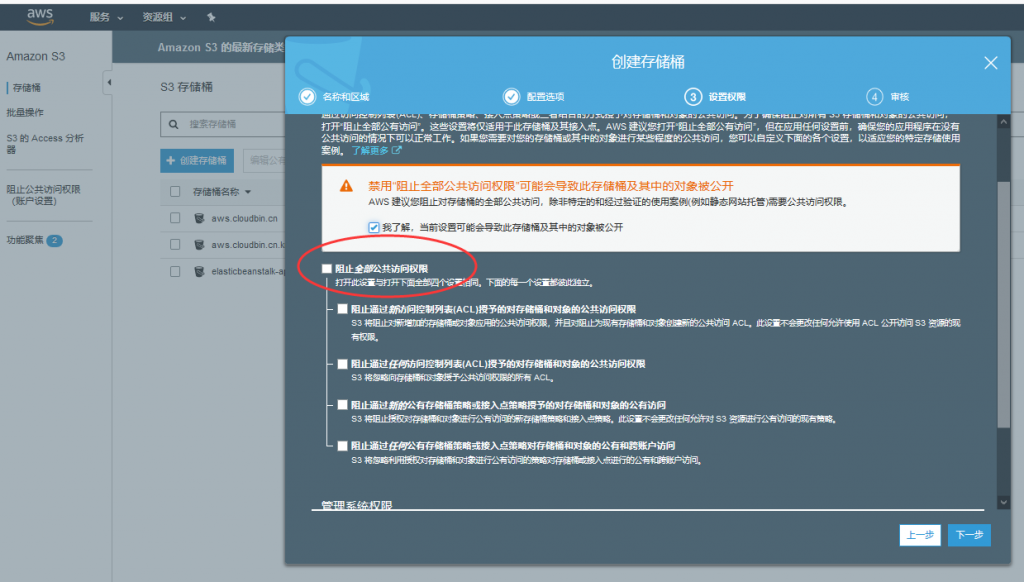Click the 功能聚焦 badge showing 2
This screenshot has height=582, width=1024.
pyautogui.click(x=55, y=240)
